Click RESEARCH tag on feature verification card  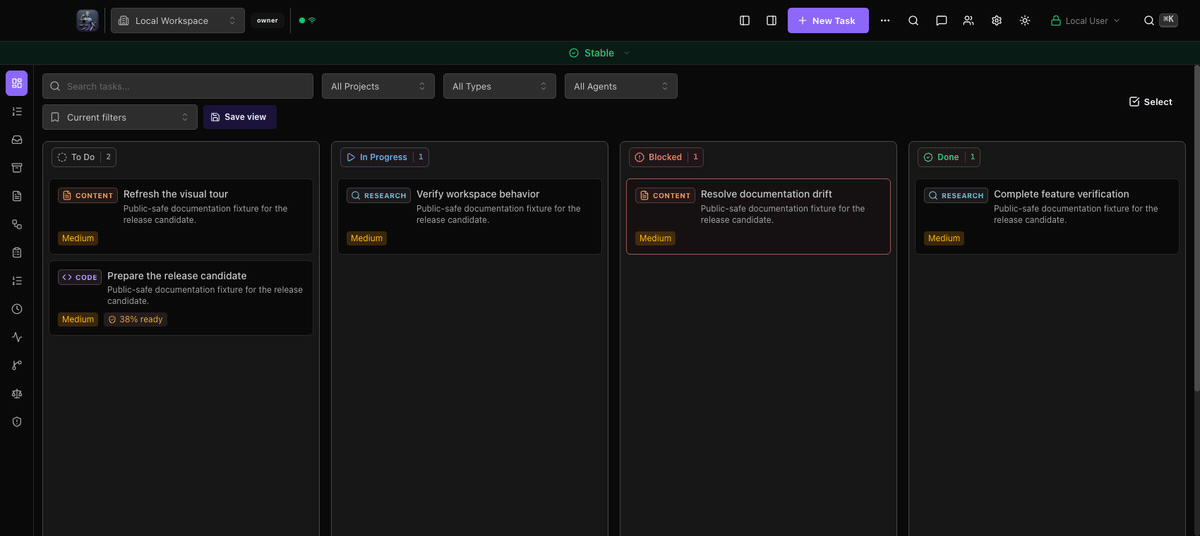(x=956, y=195)
